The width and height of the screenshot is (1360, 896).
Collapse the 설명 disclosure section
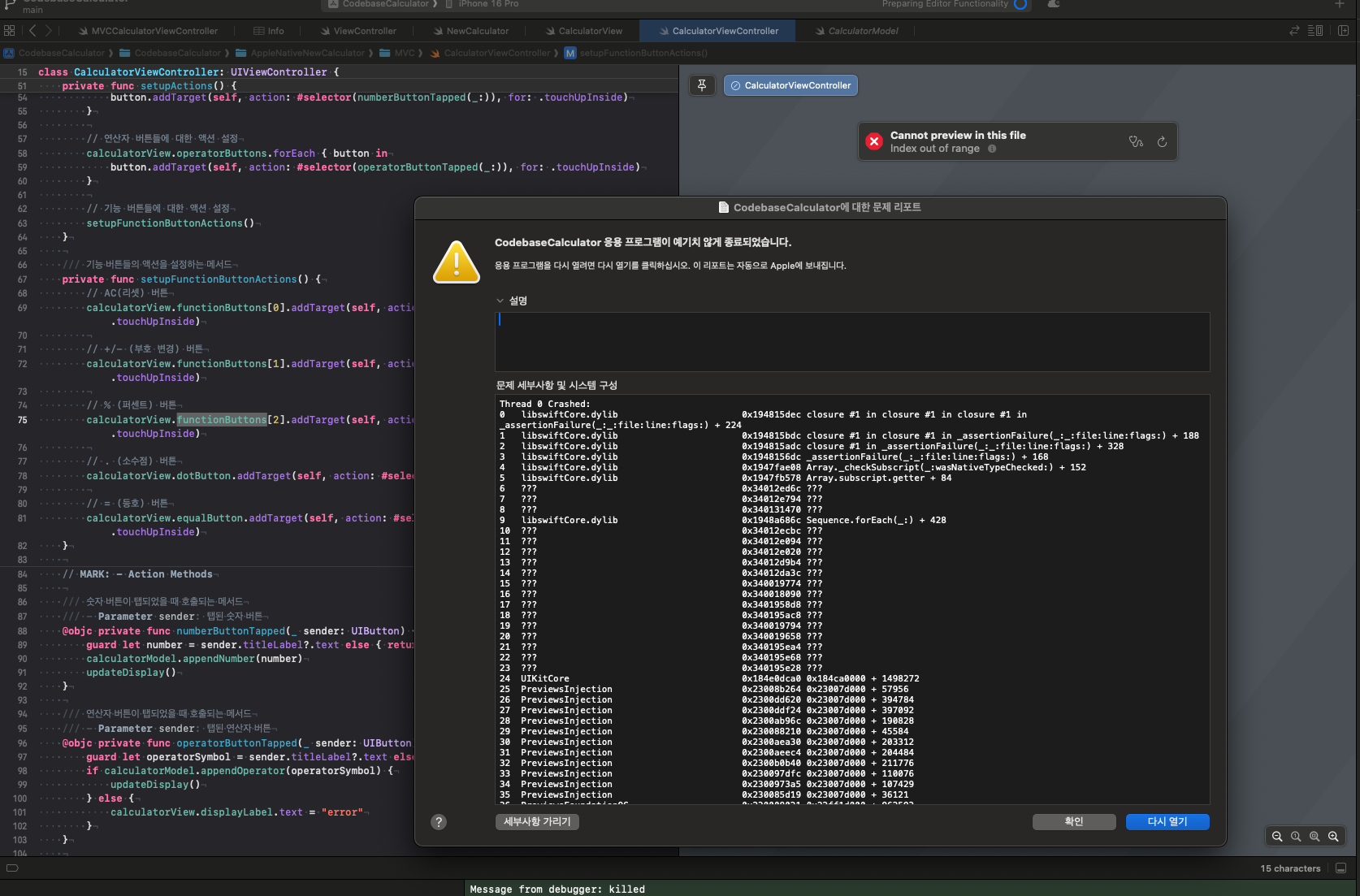point(500,301)
